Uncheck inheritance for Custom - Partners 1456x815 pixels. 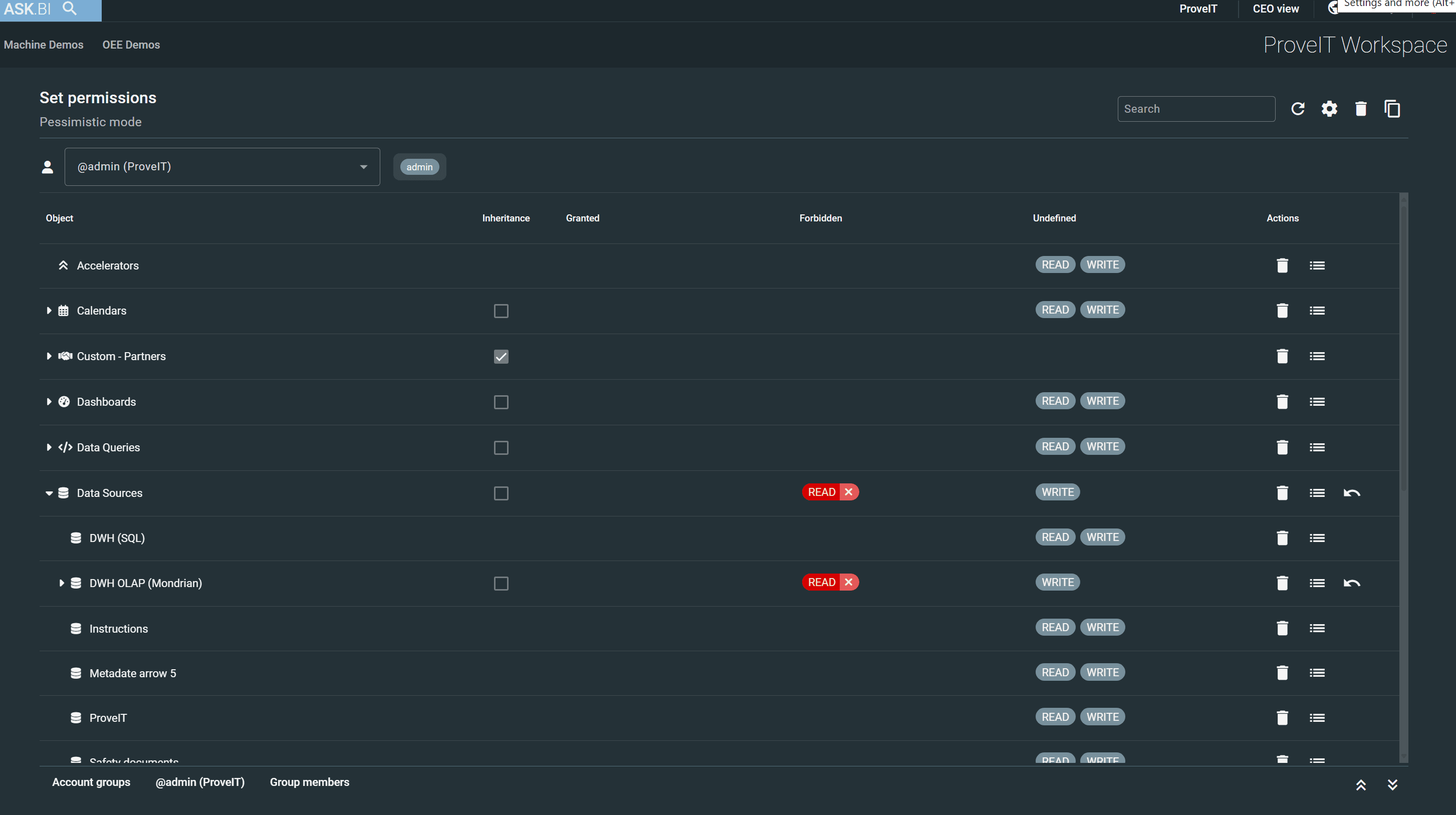click(501, 357)
